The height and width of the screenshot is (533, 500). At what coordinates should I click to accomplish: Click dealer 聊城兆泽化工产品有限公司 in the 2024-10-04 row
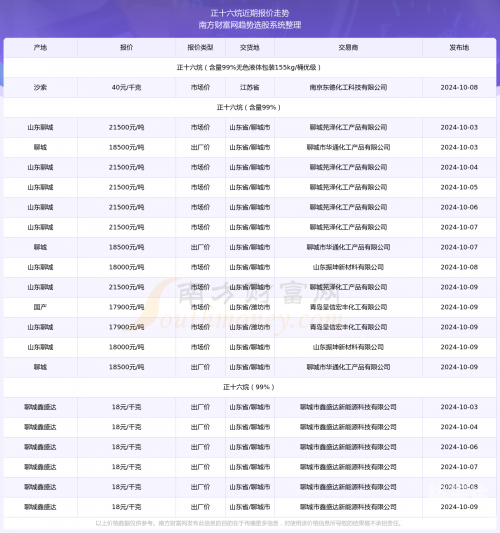tap(348, 167)
